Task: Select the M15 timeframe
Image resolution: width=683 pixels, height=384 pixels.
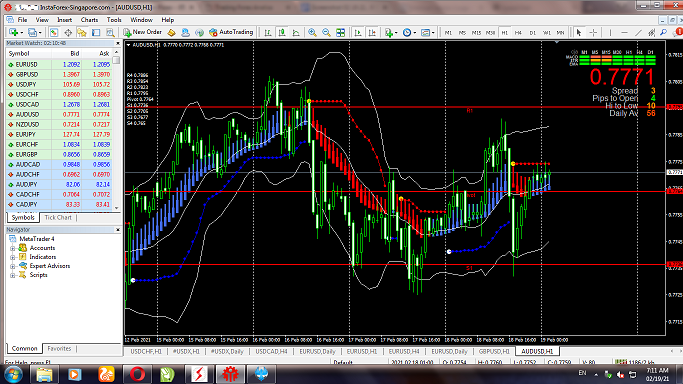Action: 476,33
